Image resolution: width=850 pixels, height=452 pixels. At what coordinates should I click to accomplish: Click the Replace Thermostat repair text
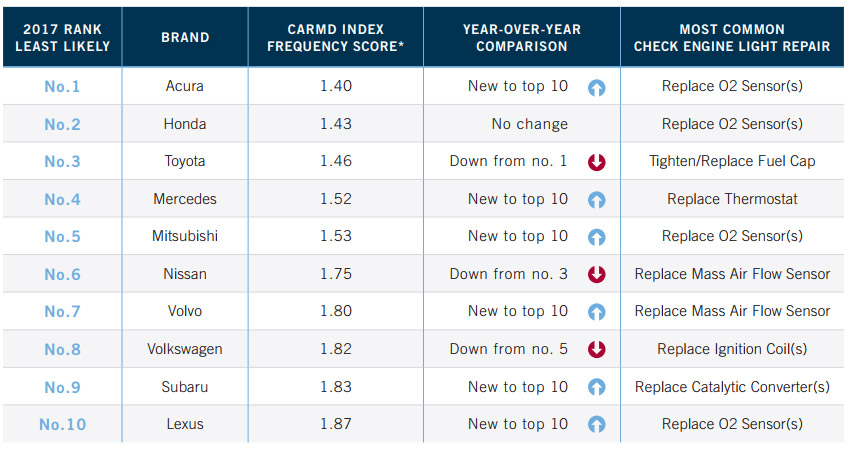point(732,199)
